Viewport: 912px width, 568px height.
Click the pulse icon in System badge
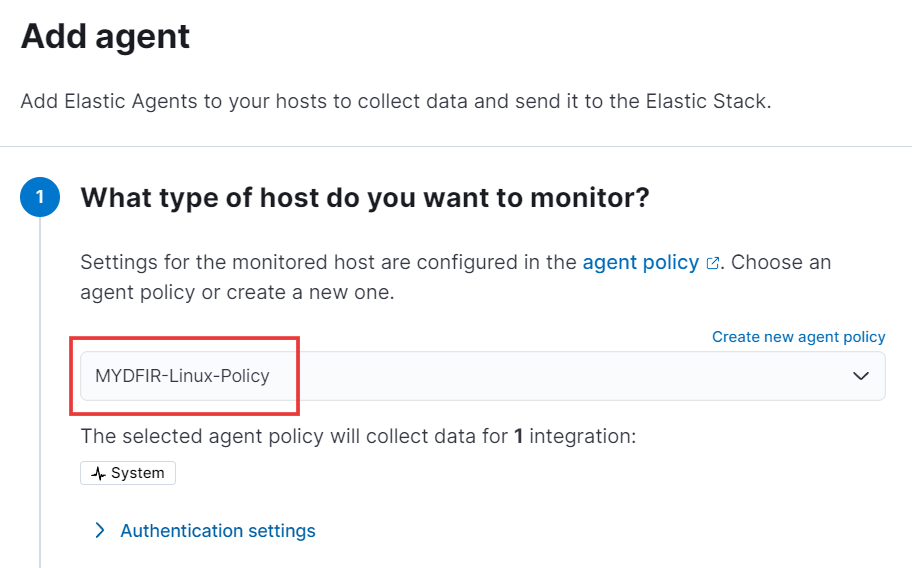98,473
